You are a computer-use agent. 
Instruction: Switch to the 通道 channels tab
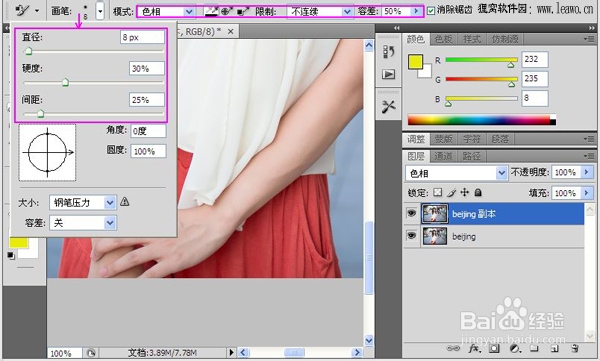(443, 156)
